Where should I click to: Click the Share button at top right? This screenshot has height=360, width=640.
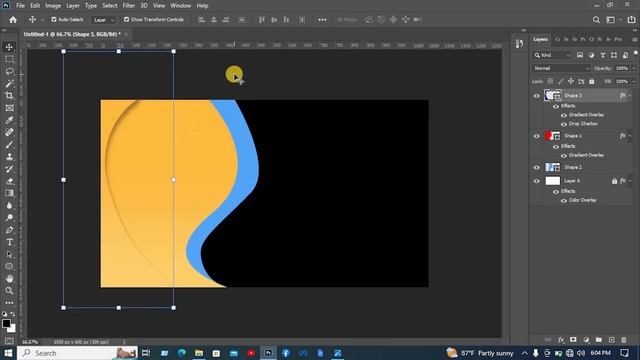(631, 20)
